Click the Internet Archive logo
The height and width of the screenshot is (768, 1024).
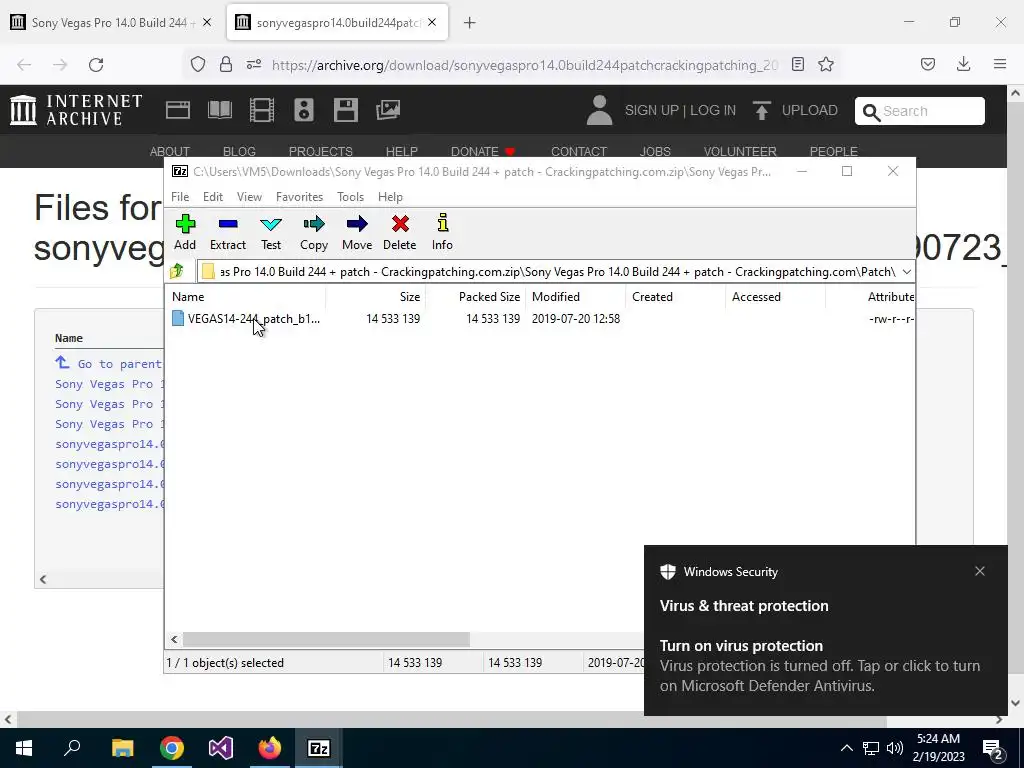pyautogui.click(x=76, y=110)
